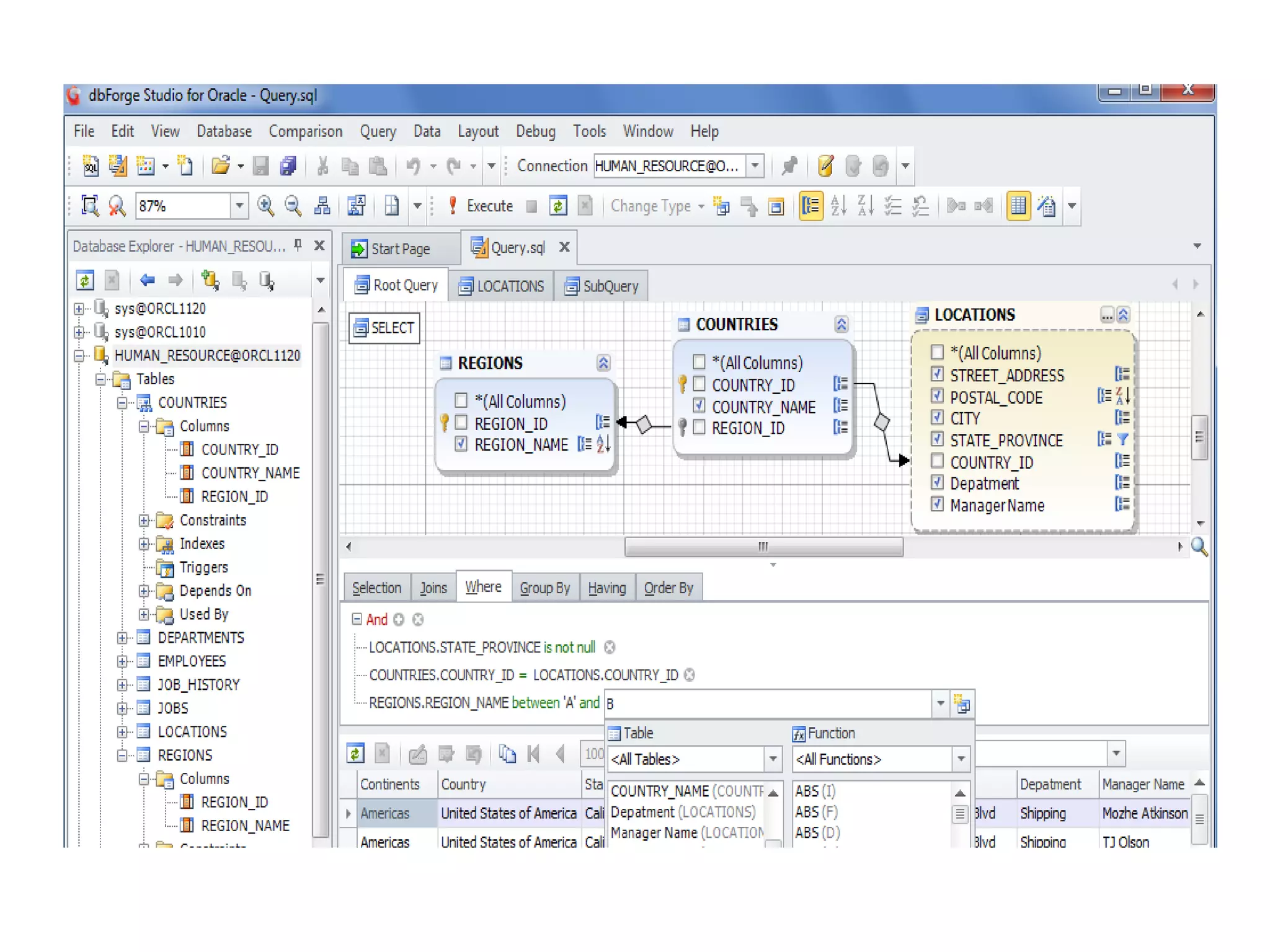Switch to the Group By tab
This screenshot has height=952, width=1270.
(x=544, y=587)
